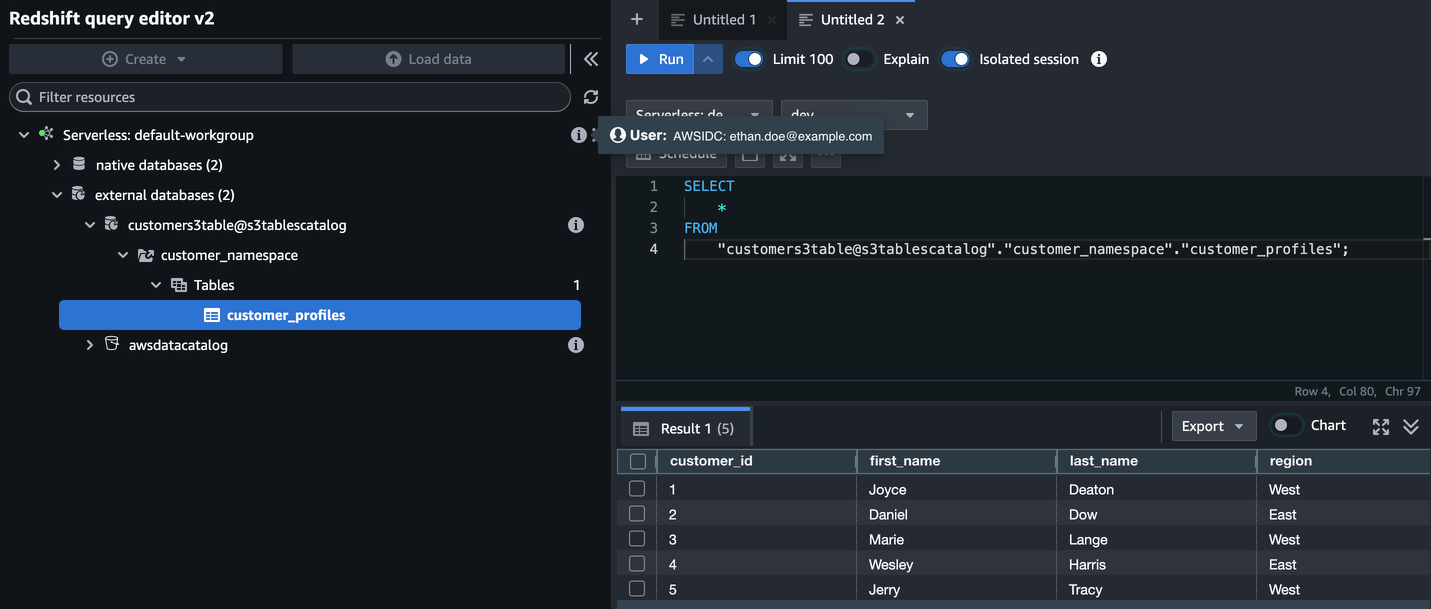
Task: Collapse the resources side panel
Action: click(x=591, y=59)
